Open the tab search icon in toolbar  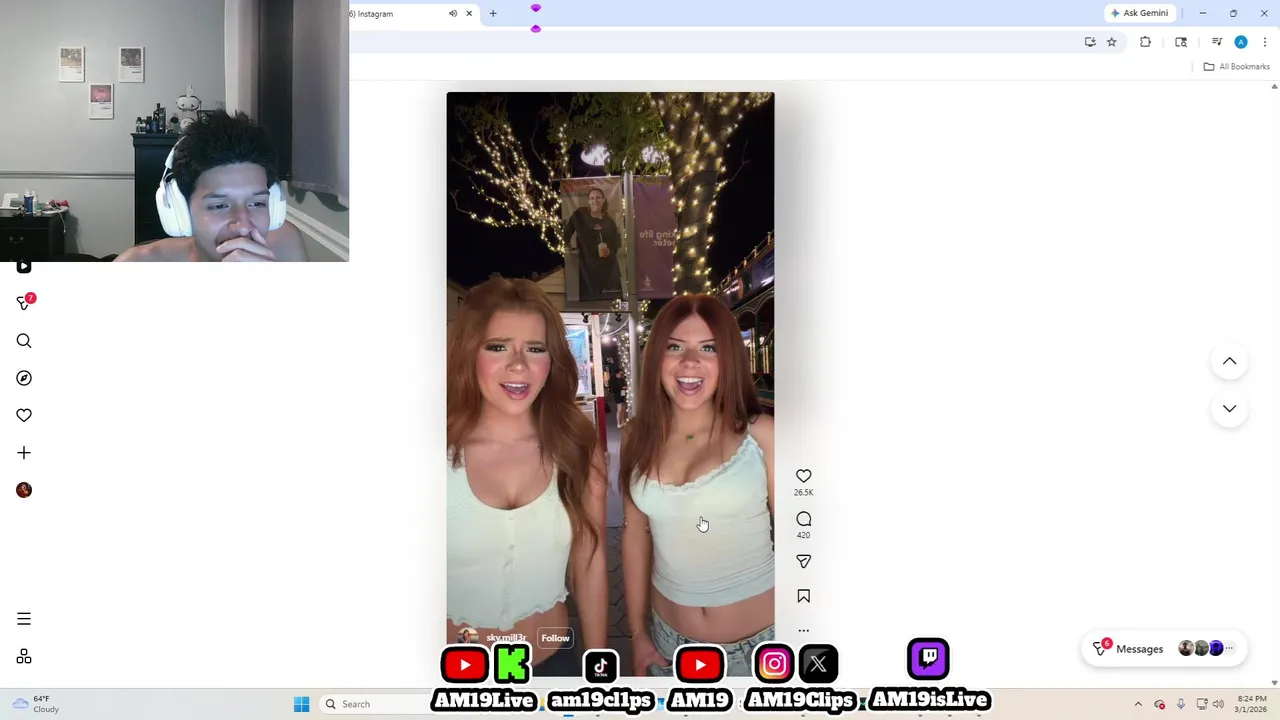click(1181, 42)
